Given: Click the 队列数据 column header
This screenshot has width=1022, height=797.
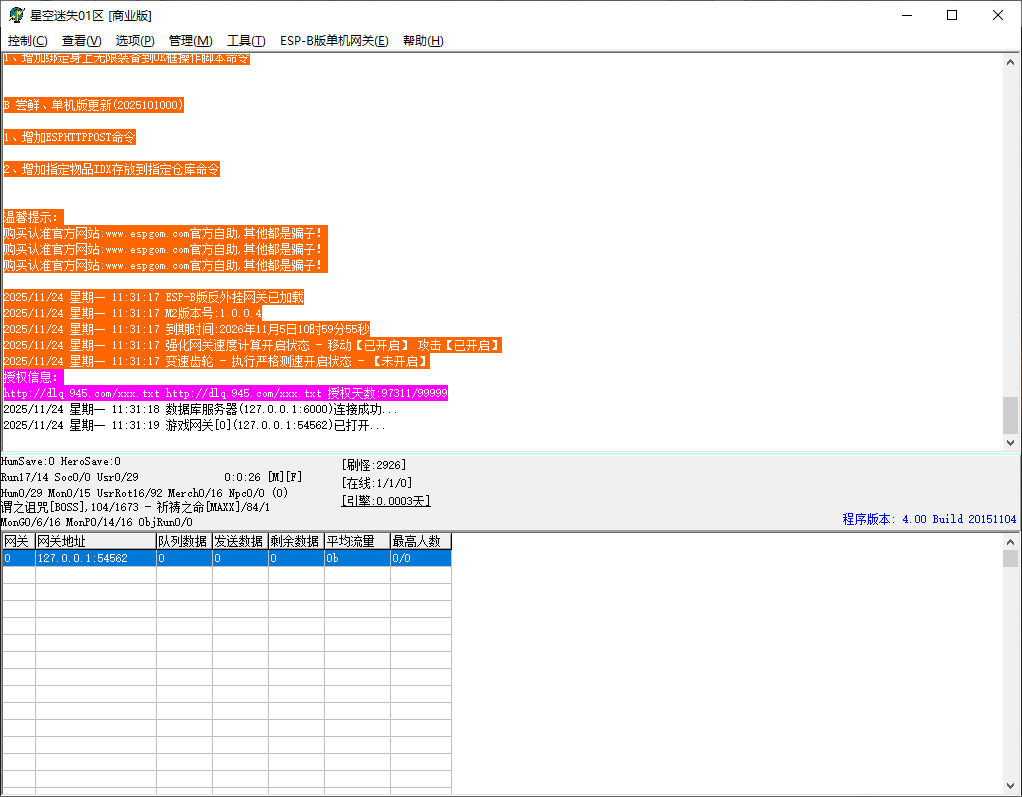Looking at the screenshot, I should 183,541.
